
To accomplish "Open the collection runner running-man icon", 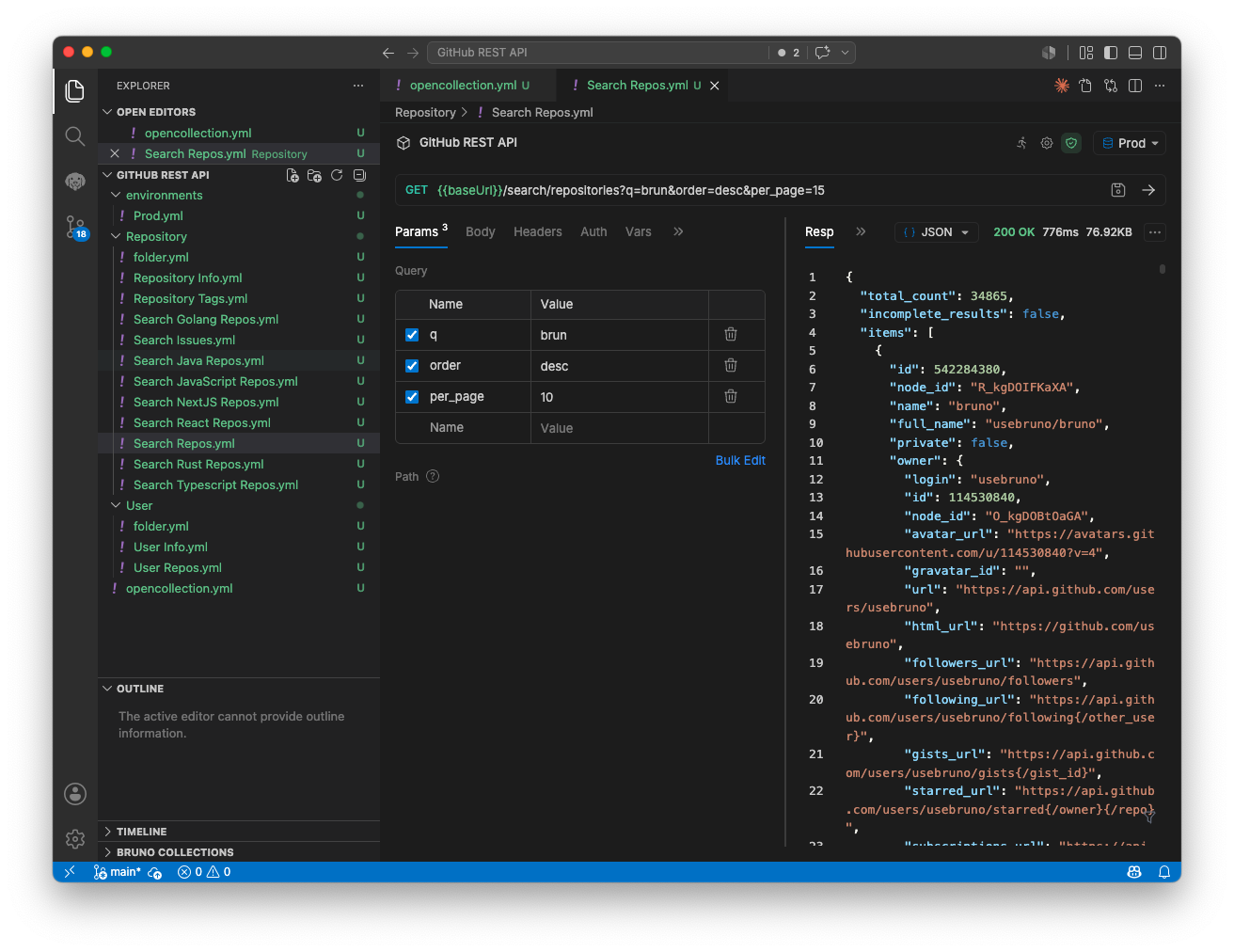I will click(1021, 143).
